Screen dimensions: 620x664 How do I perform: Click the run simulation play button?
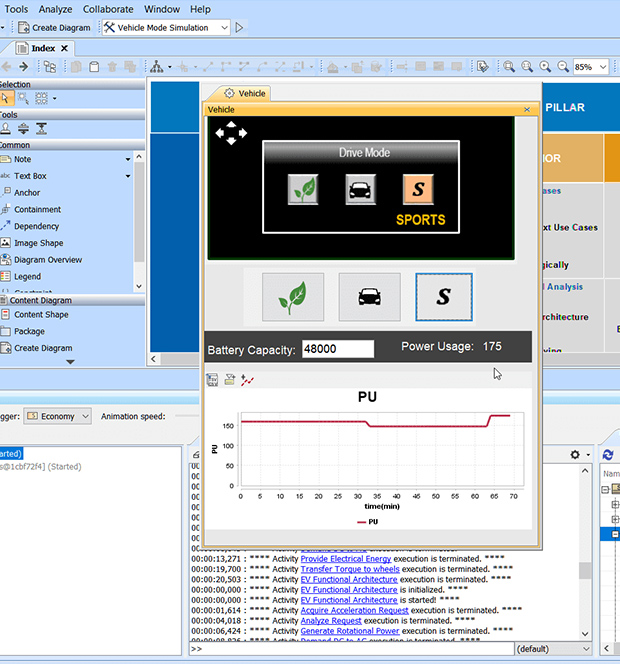[239, 27]
